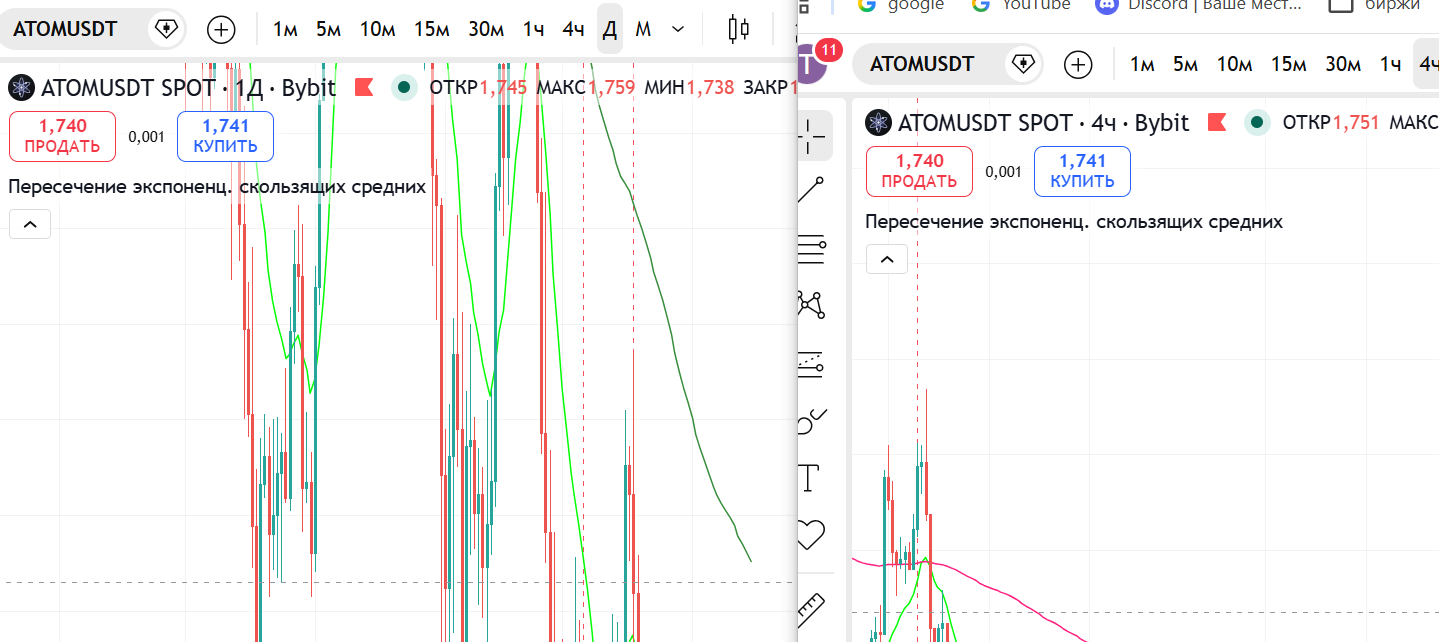Click red flag icon in right chart legend

(x=1217, y=123)
